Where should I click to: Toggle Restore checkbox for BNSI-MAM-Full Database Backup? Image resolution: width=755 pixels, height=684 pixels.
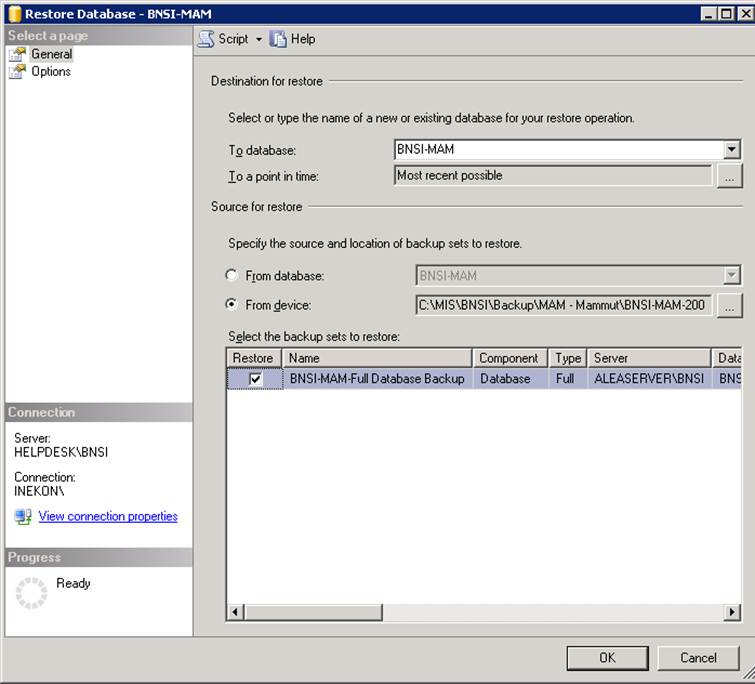click(x=256, y=379)
